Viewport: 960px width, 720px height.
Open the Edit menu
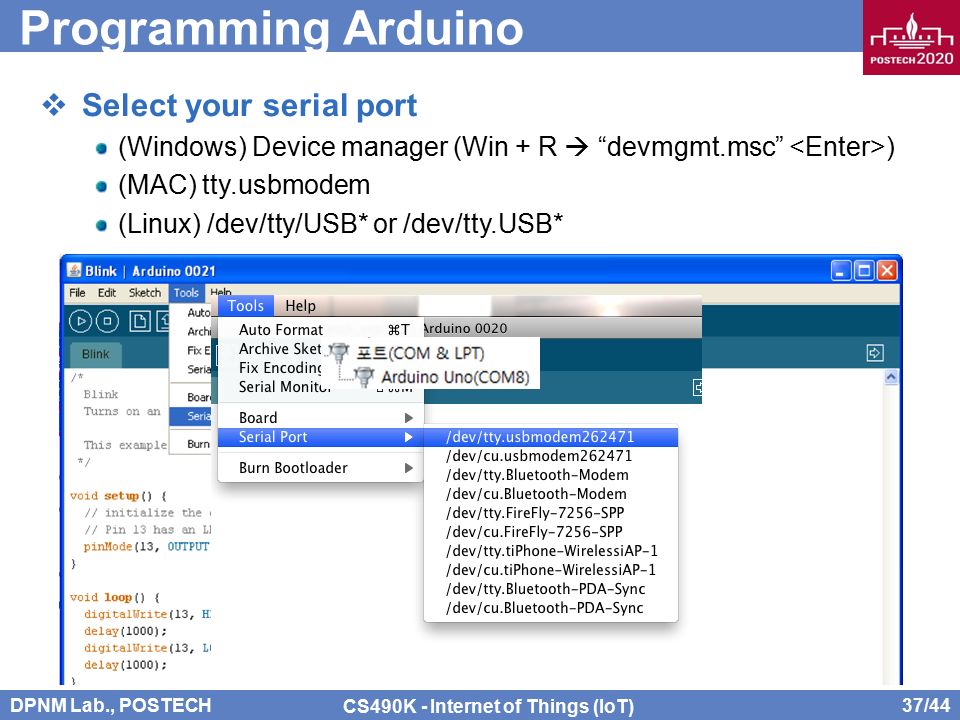coord(107,293)
